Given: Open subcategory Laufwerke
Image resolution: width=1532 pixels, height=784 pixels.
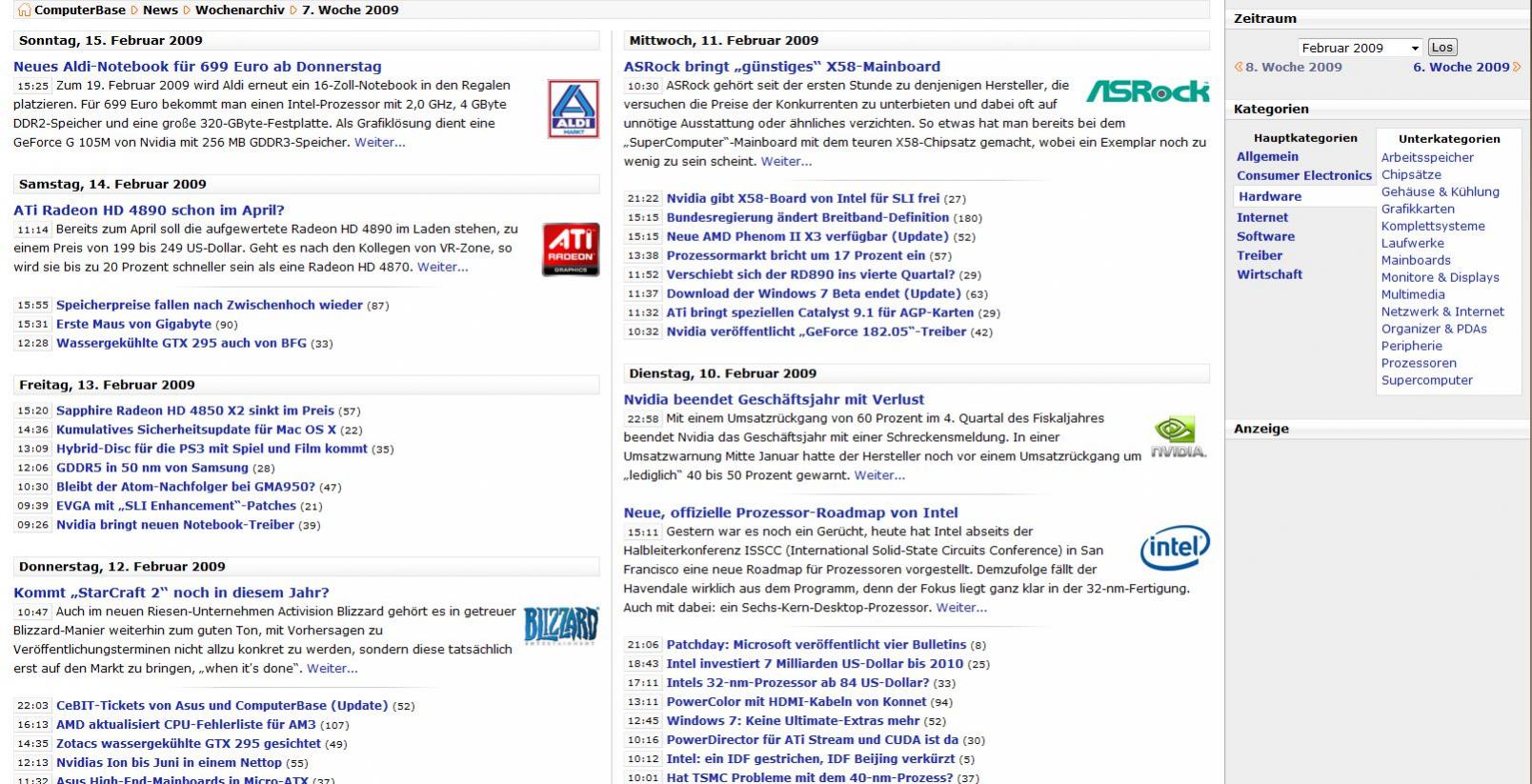Looking at the screenshot, I should point(1413,243).
